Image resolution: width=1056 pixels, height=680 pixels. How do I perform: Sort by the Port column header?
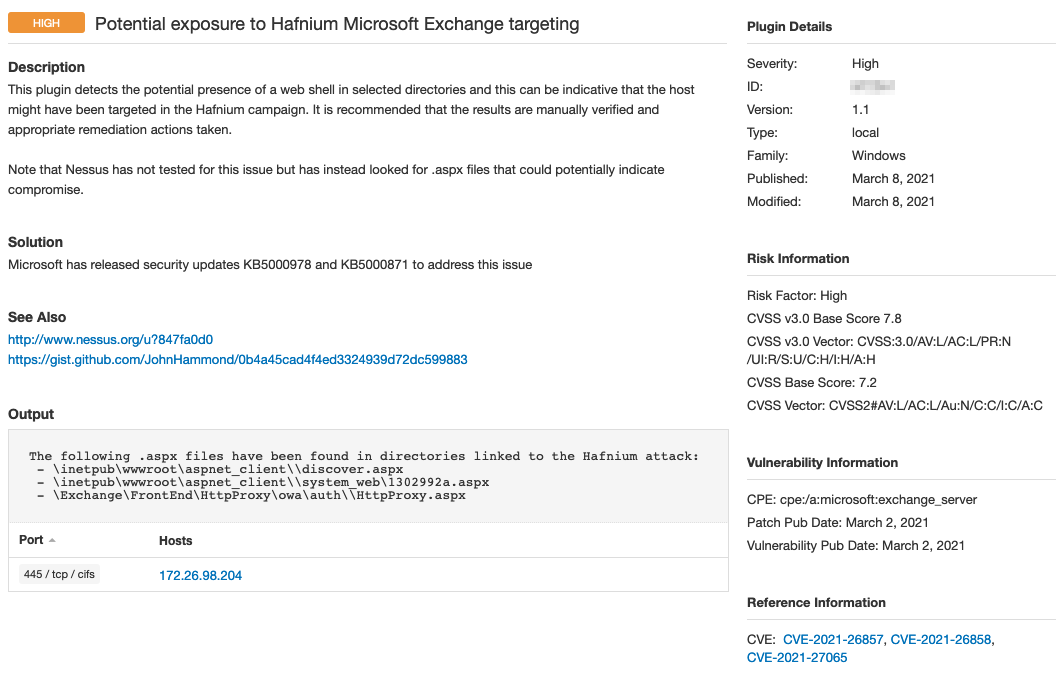31,540
